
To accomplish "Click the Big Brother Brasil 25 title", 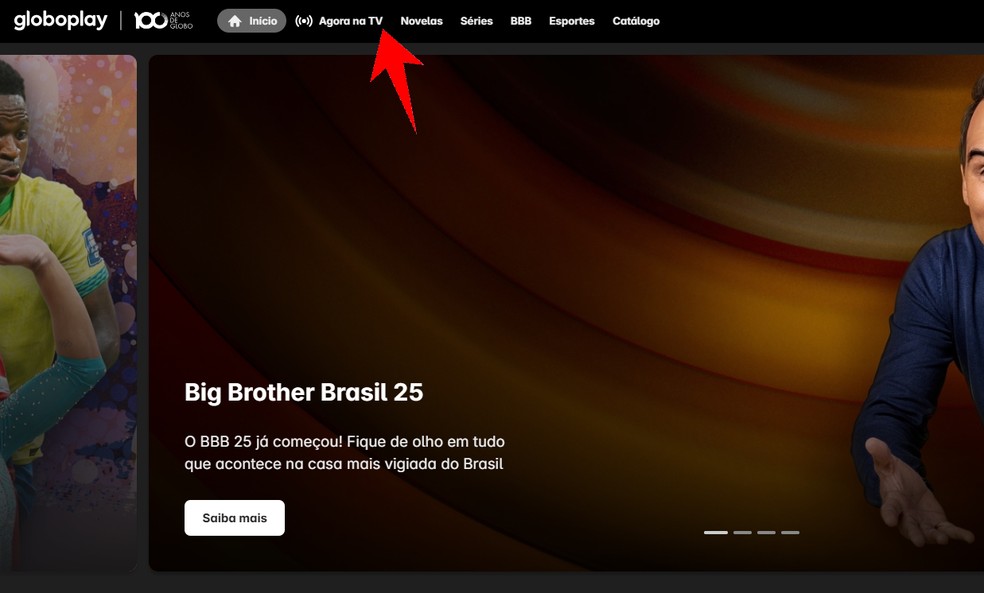I will pyautogui.click(x=304, y=392).
